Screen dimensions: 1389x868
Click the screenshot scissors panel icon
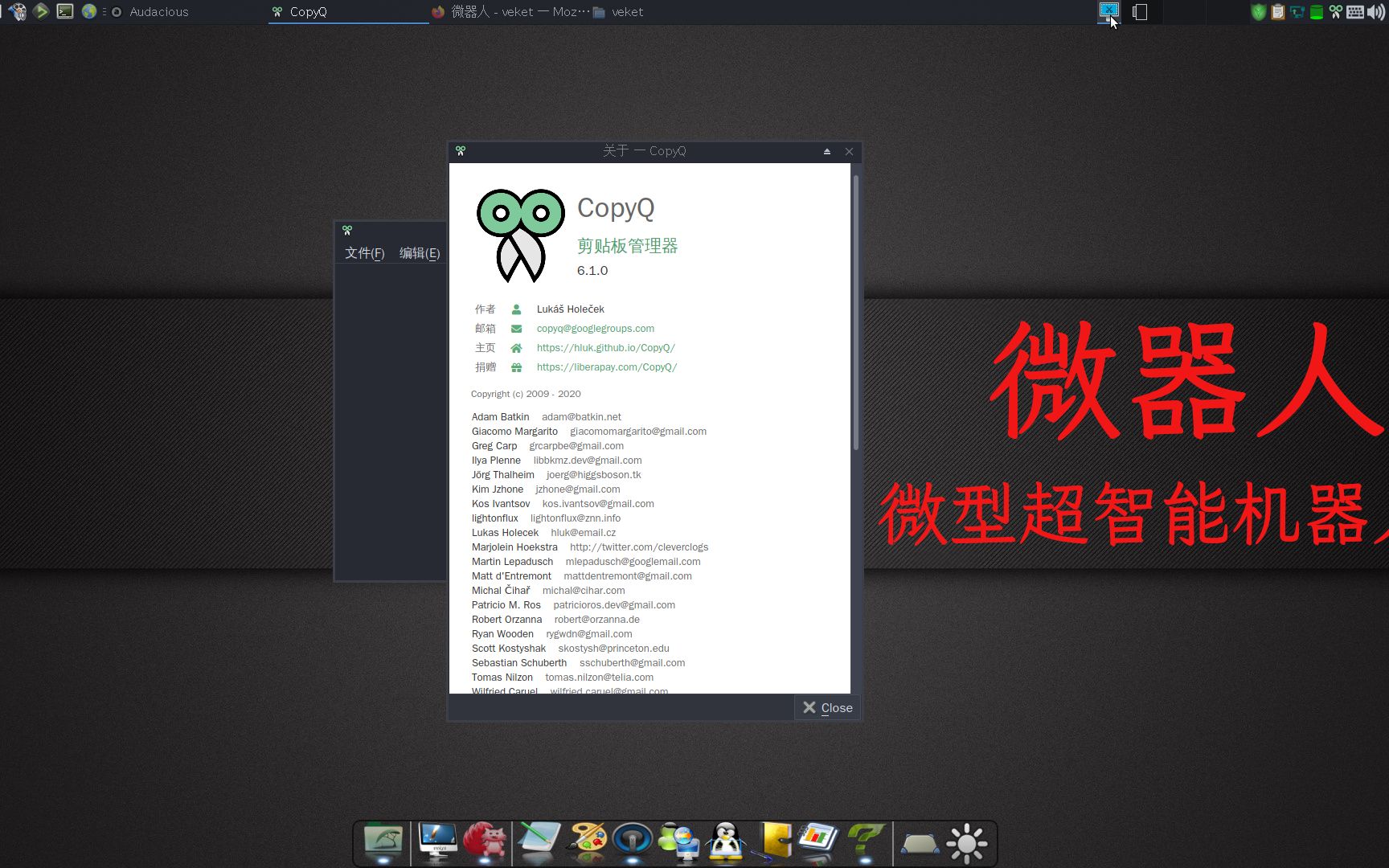pos(1108,10)
